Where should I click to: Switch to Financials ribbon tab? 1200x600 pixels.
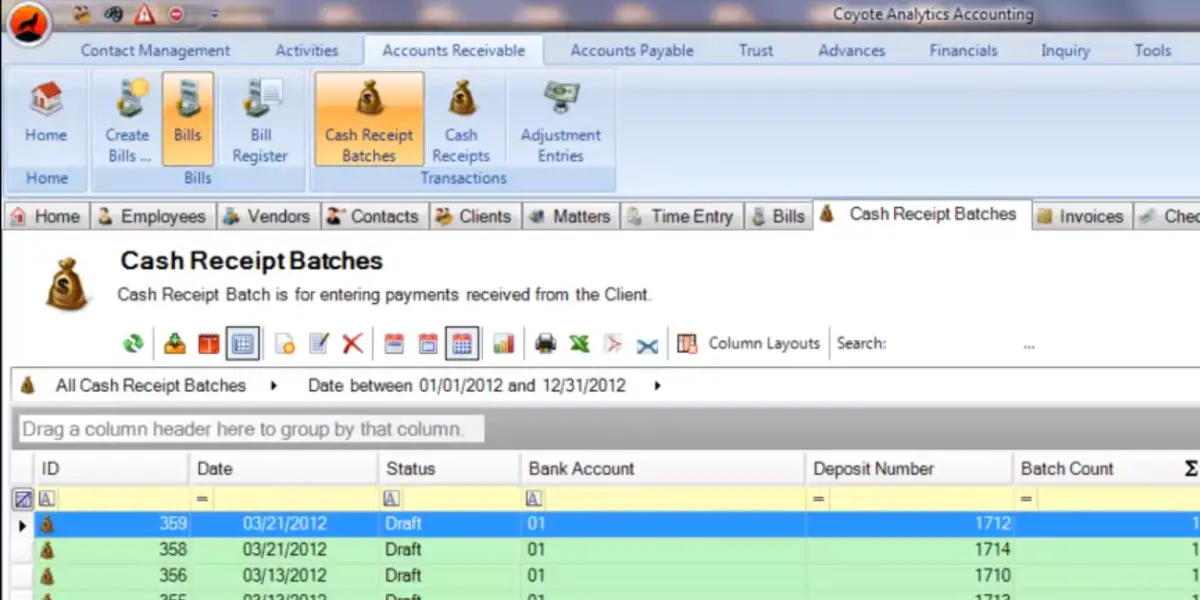click(963, 50)
